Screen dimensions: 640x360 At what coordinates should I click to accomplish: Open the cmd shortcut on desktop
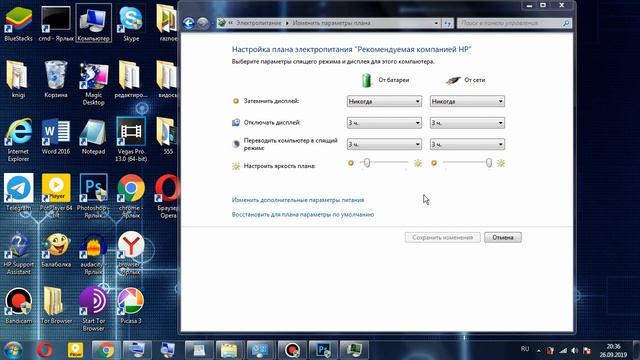(x=56, y=23)
